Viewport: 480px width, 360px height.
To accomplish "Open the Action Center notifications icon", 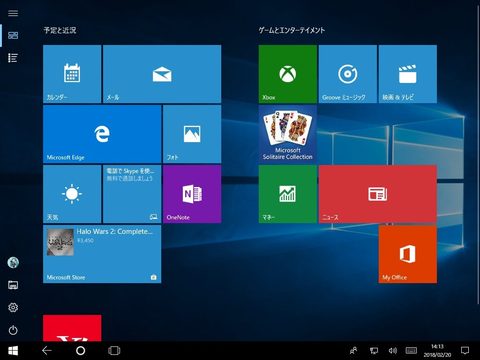I will pyautogui.click(x=465, y=351).
